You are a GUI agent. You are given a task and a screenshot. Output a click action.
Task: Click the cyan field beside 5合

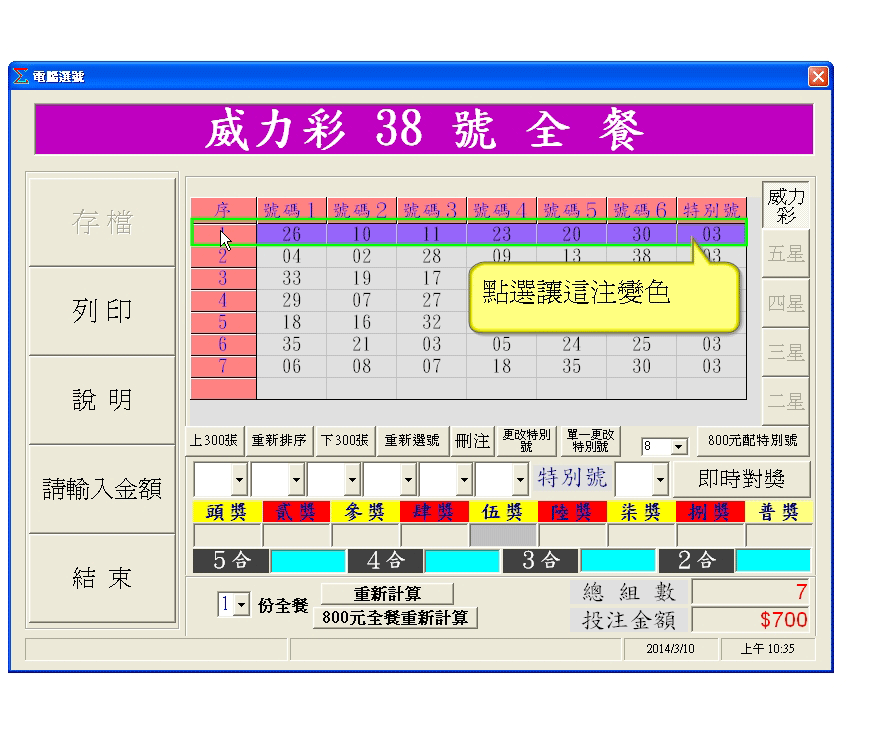(x=308, y=561)
